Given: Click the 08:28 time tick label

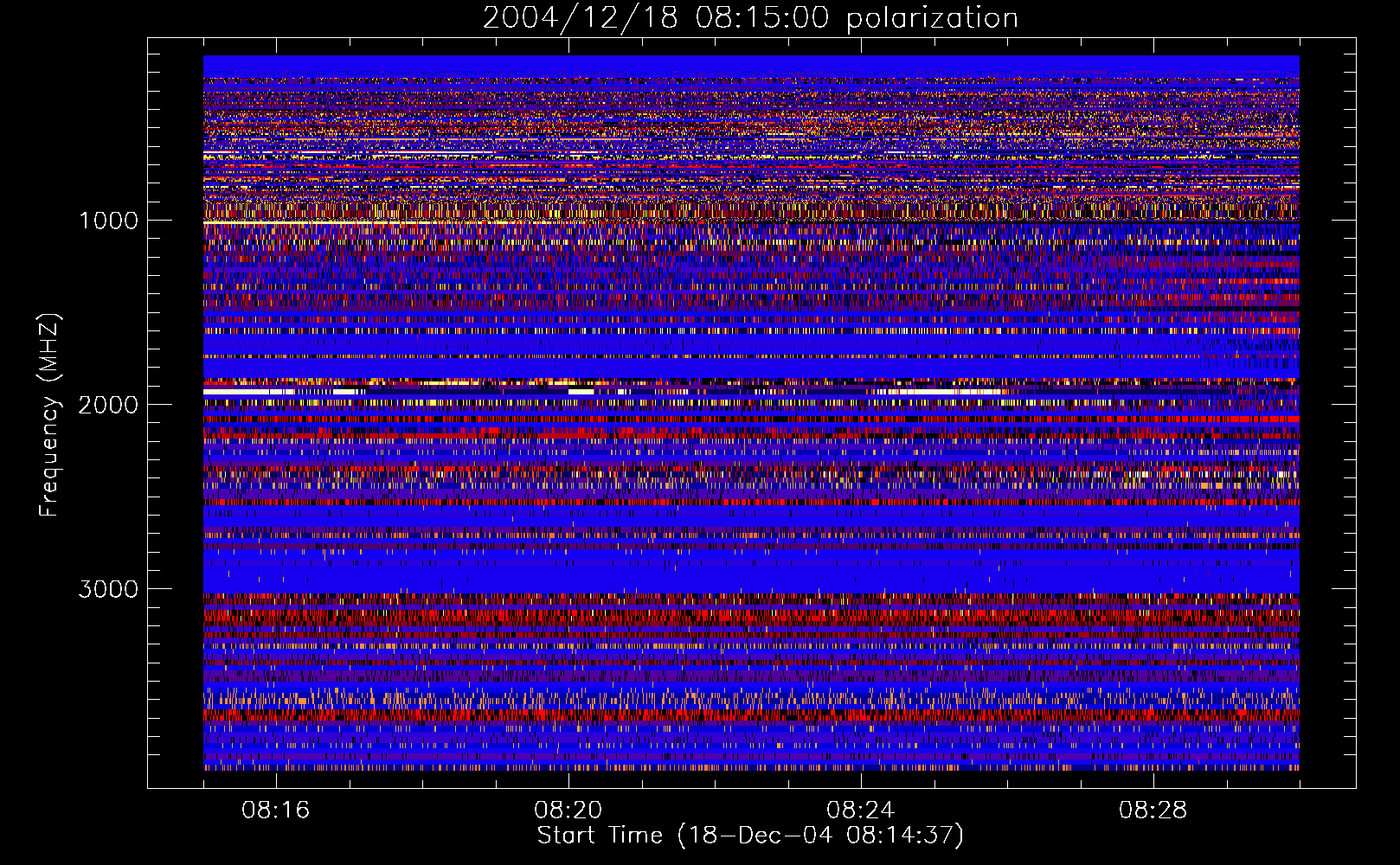Looking at the screenshot, I should pyautogui.click(x=1153, y=811).
